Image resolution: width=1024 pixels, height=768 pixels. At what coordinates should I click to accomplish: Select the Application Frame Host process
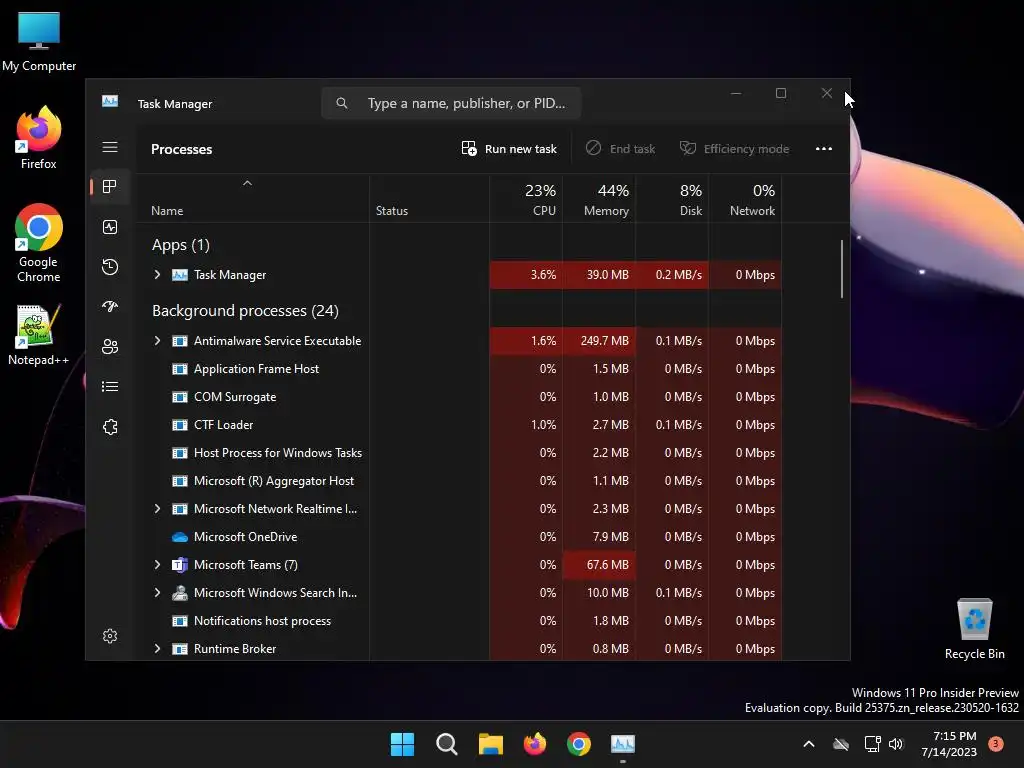click(458, 369)
